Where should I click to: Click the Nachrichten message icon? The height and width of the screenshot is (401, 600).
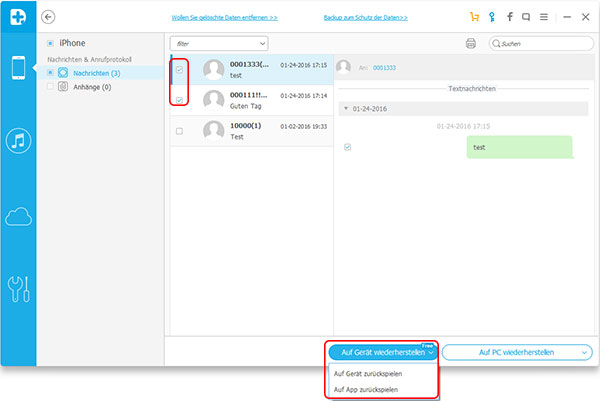(63, 73)
